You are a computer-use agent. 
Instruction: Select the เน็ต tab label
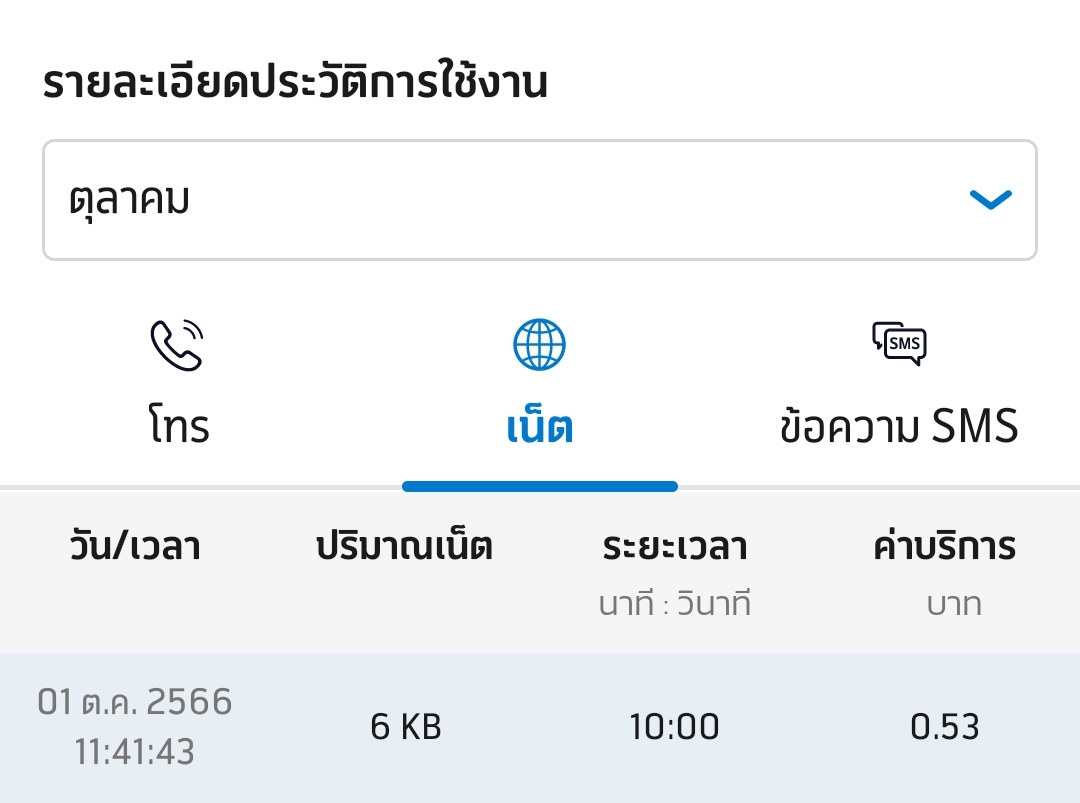[x=539, y=426]
